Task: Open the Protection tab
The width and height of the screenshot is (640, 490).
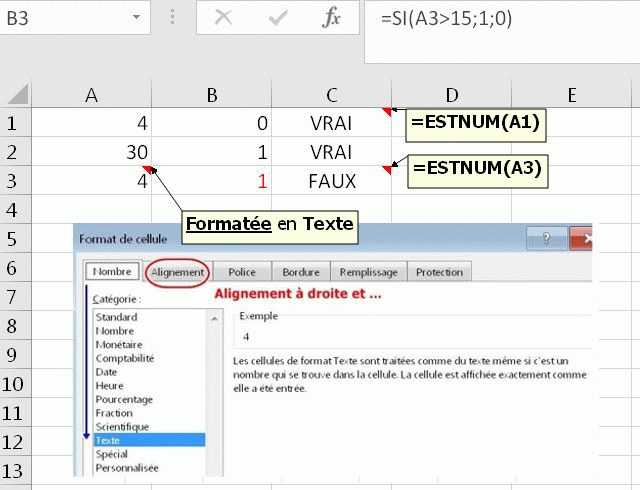Action: 439,272
